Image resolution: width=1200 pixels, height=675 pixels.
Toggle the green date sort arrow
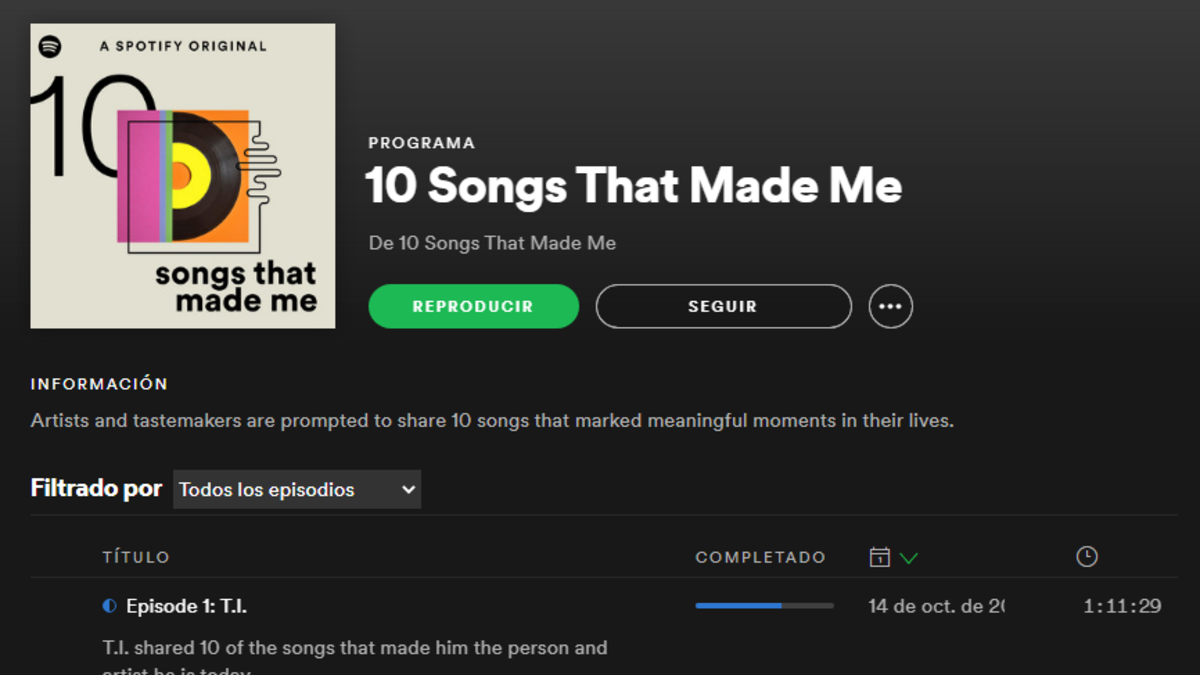(x=908, y=557)
